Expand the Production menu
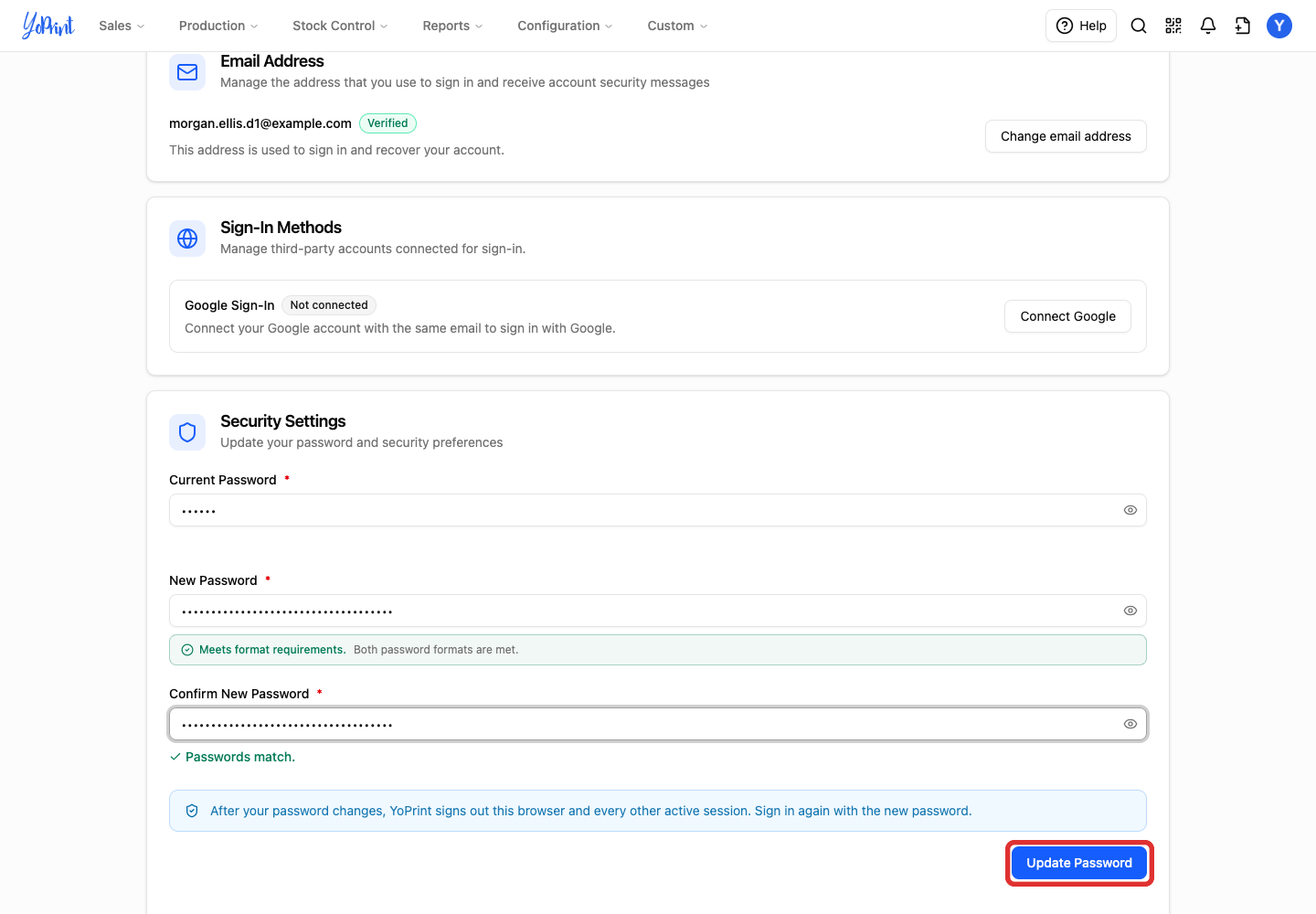 point(218,26)
